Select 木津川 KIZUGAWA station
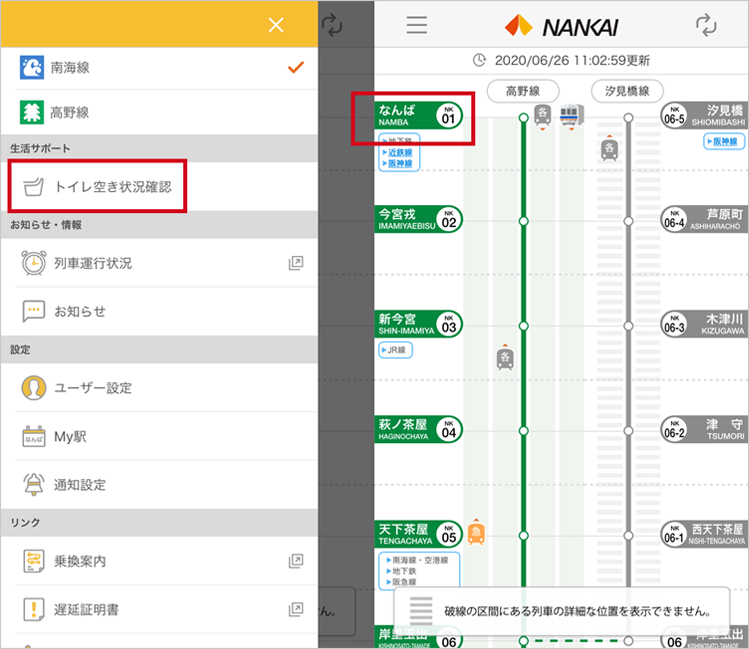This screenshot has height=649, width=749. tap(705, 324)
